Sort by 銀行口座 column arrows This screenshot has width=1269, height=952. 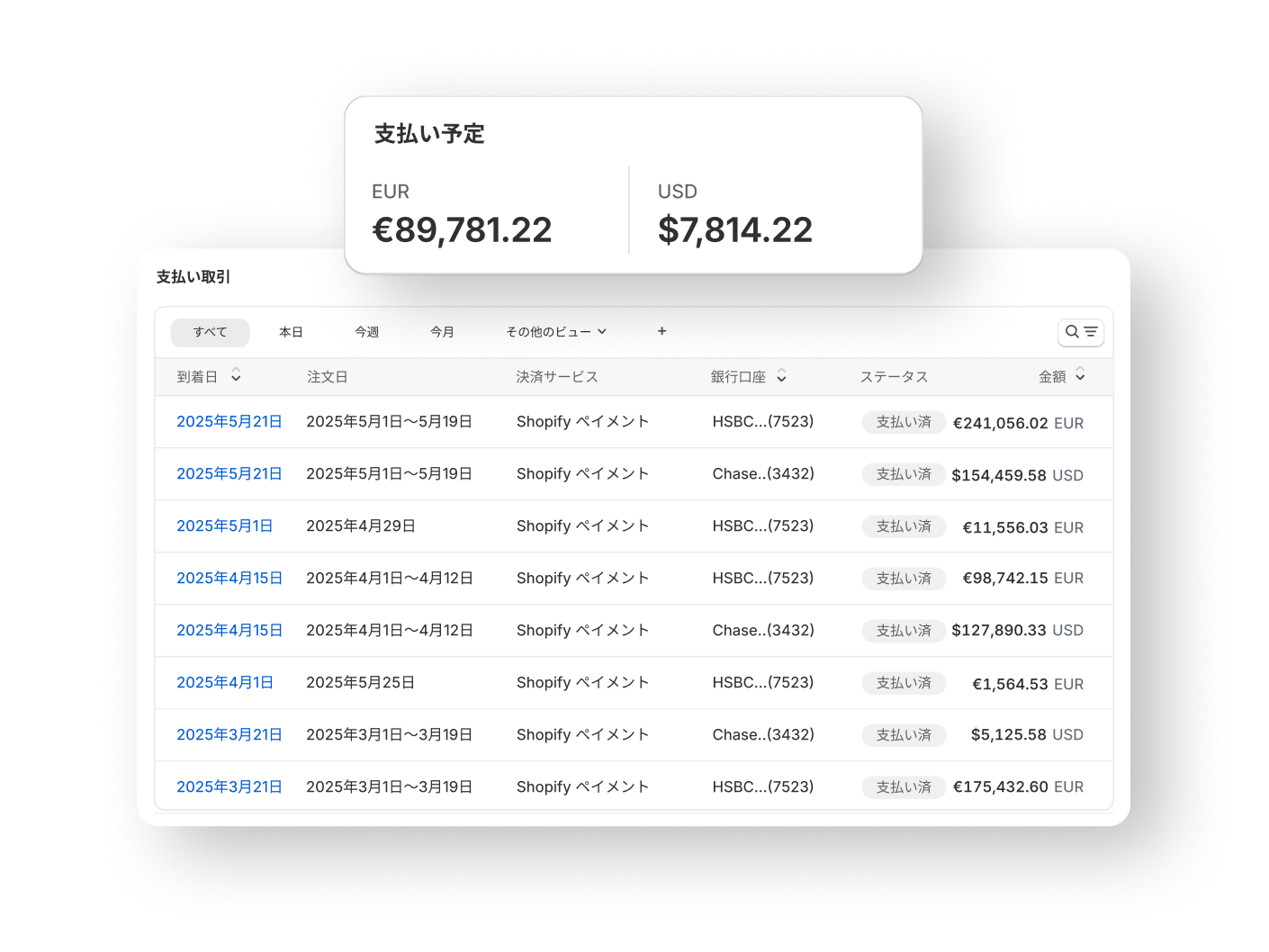coord(781,375)
